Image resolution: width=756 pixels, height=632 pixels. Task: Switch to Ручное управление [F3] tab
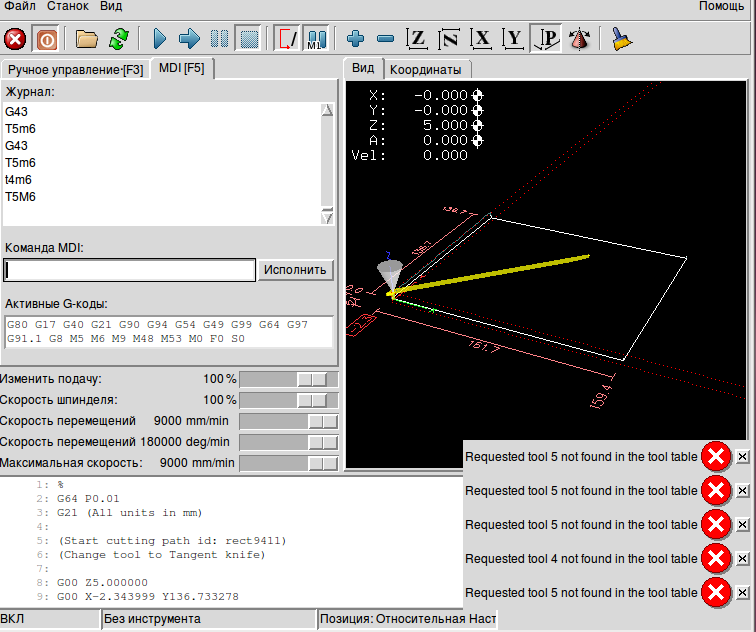pyautogui.click(x=76, y=69)
